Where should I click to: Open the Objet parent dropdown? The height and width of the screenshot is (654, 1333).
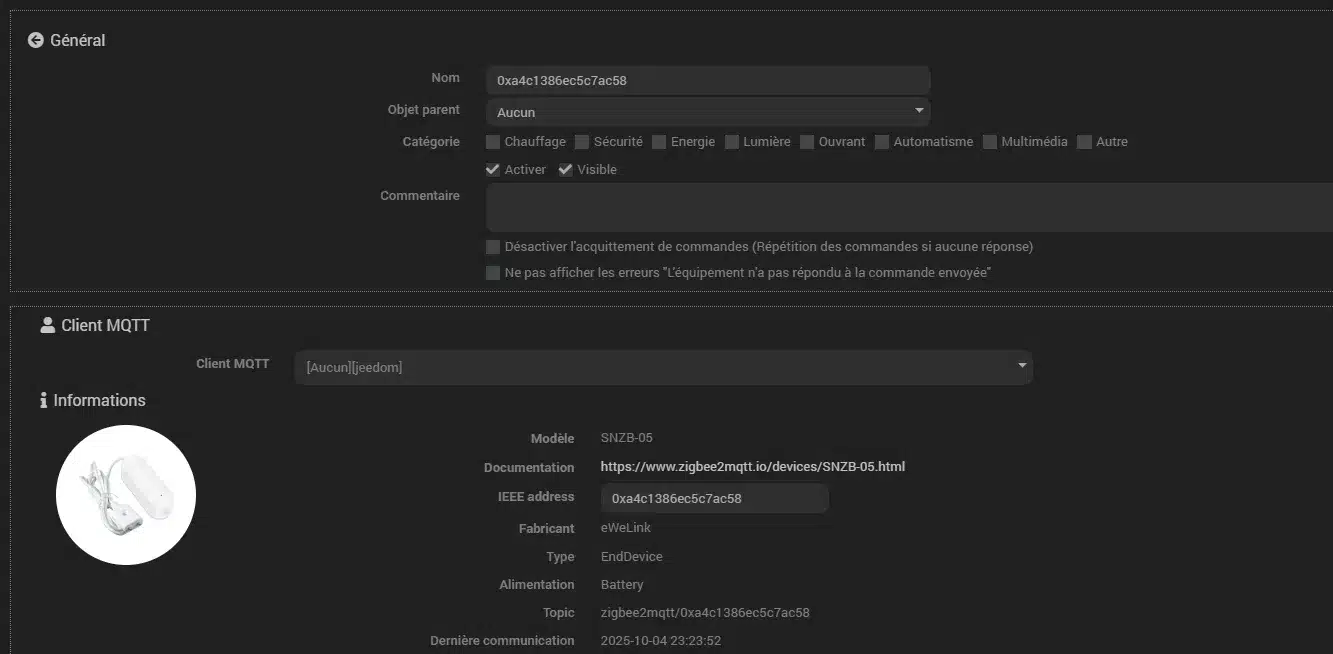[x=708, y=112]
